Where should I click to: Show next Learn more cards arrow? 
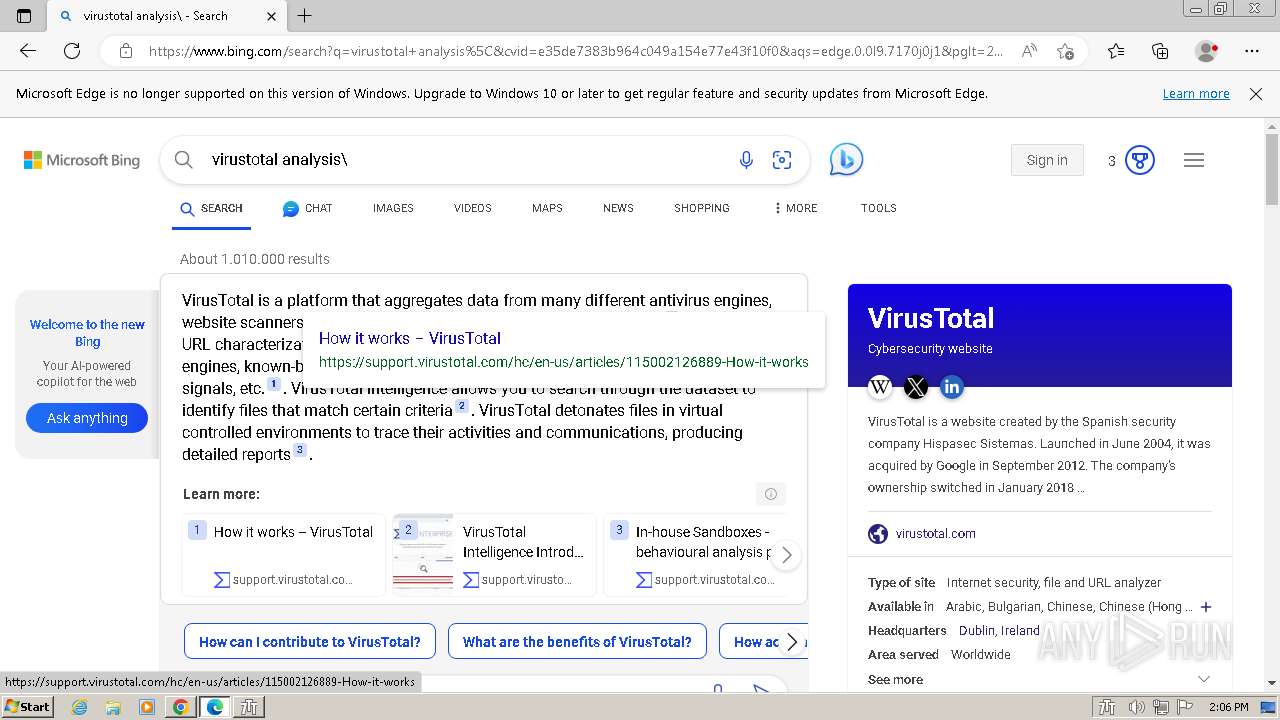pyautogui.click(x=787, y=555)
